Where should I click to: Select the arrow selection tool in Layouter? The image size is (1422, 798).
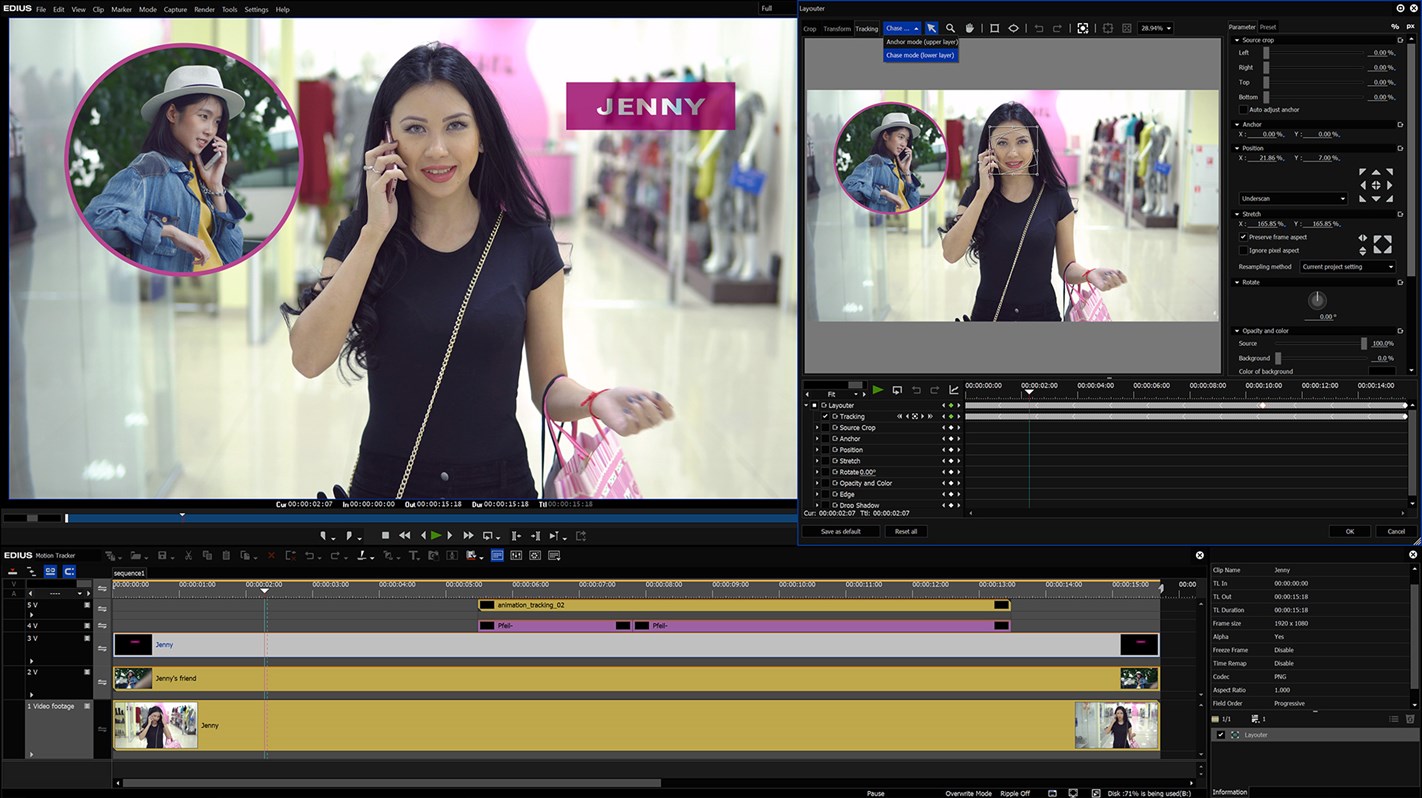pos(931,28)
